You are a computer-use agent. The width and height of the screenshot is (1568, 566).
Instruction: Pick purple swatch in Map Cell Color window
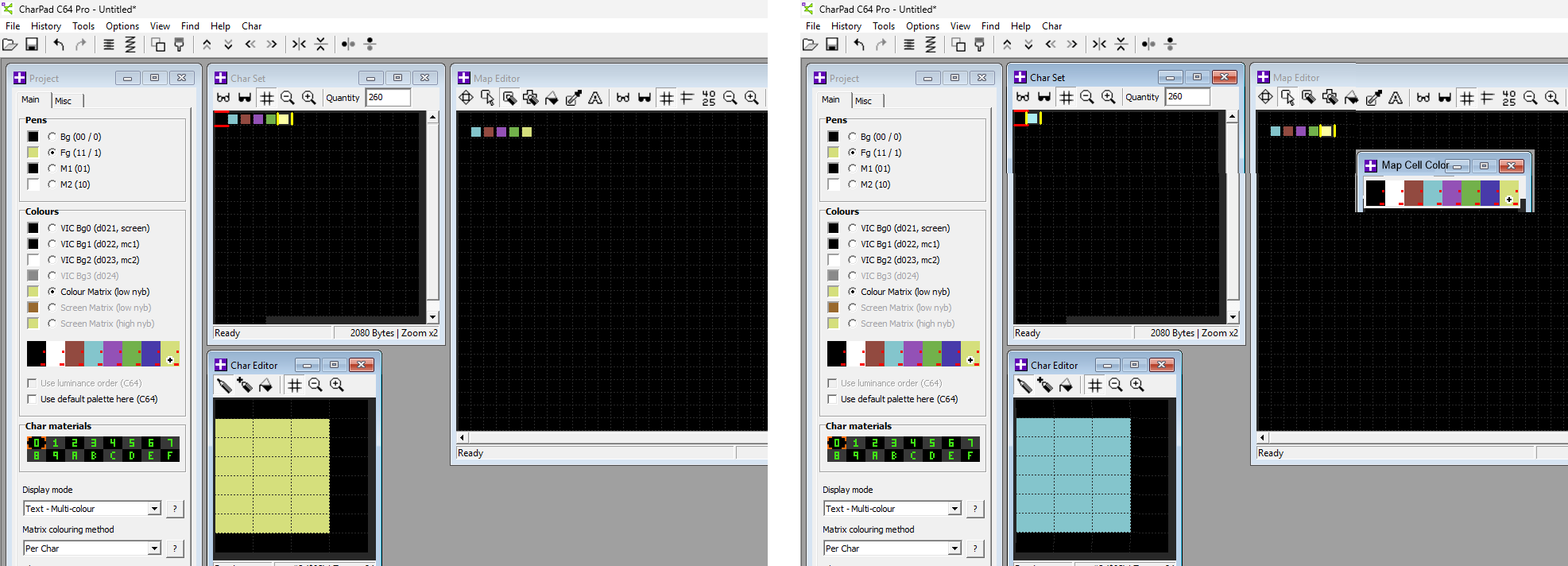[1452, 193]
